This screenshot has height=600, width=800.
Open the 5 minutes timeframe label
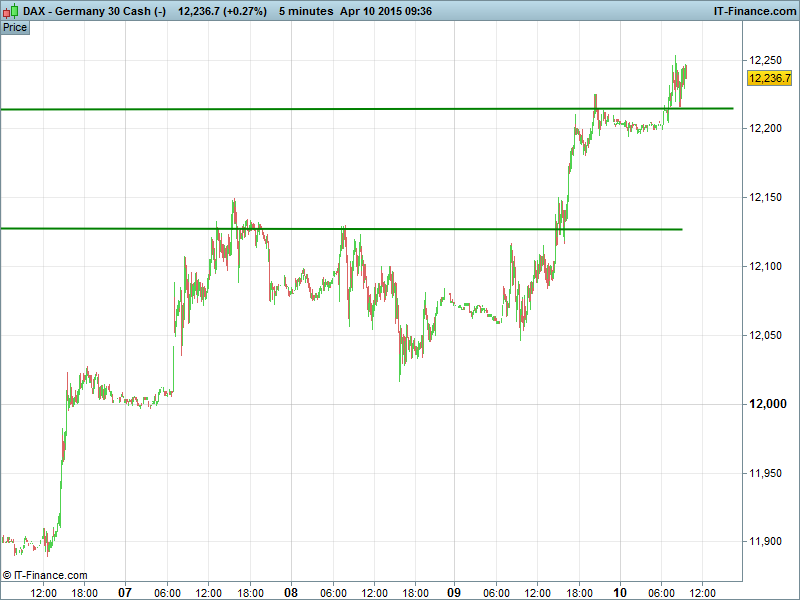[306, 11]
